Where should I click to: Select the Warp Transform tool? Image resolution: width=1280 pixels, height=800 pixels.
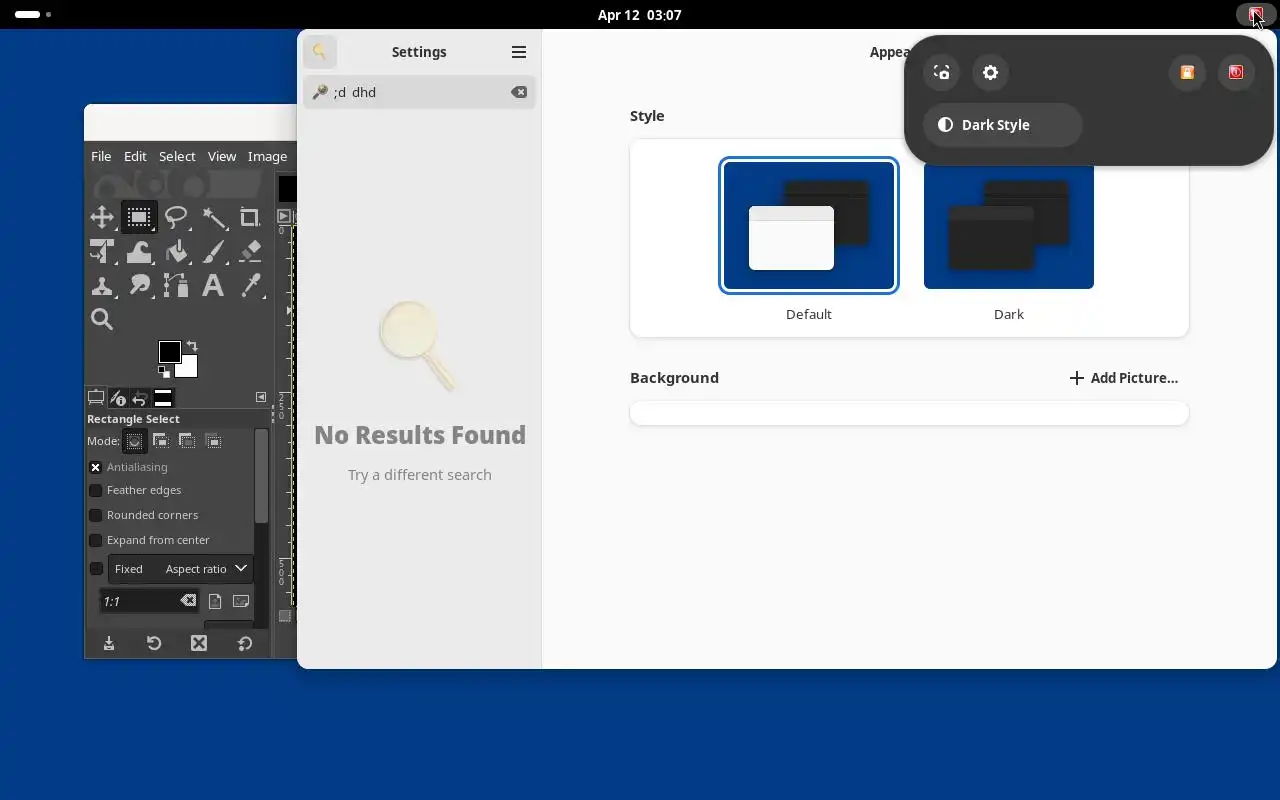point(139,251)
